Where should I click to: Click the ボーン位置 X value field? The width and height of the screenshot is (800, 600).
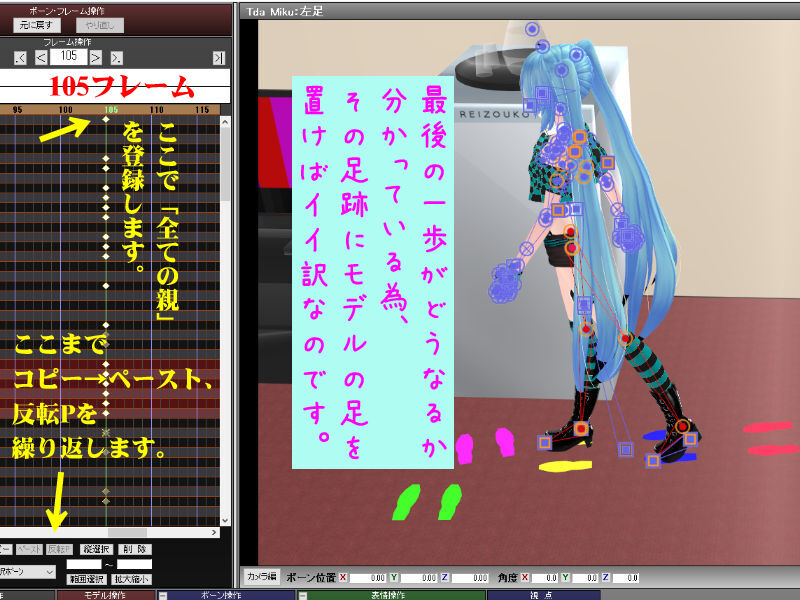(x=367, y=578)
